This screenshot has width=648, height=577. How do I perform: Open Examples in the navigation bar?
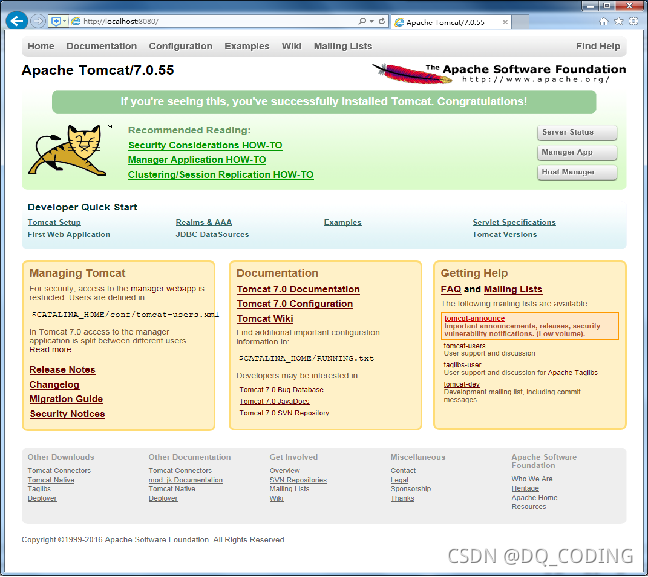(247, 46)
